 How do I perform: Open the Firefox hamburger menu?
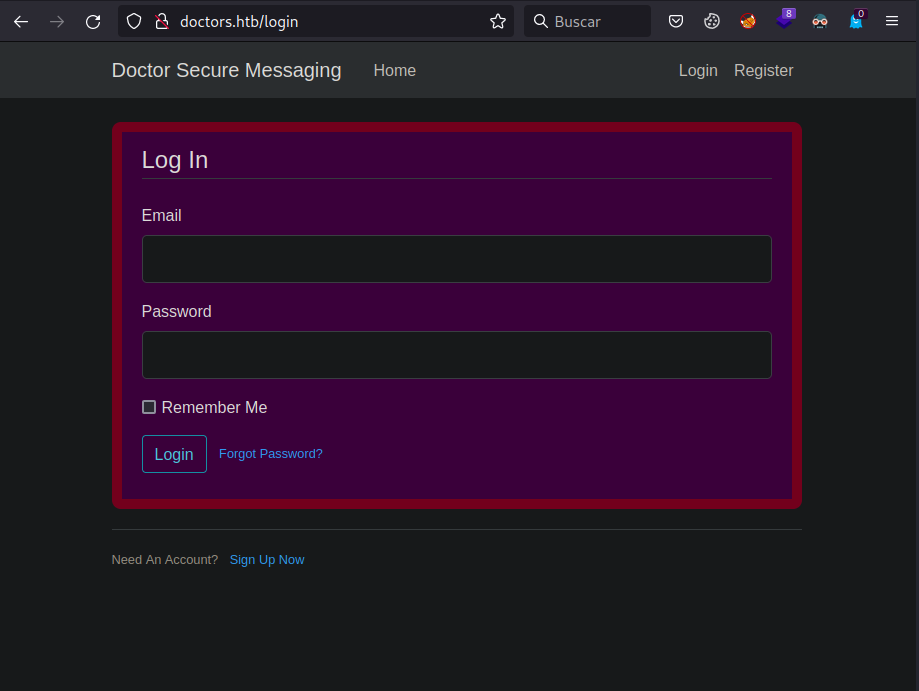[x=892, y=21]
